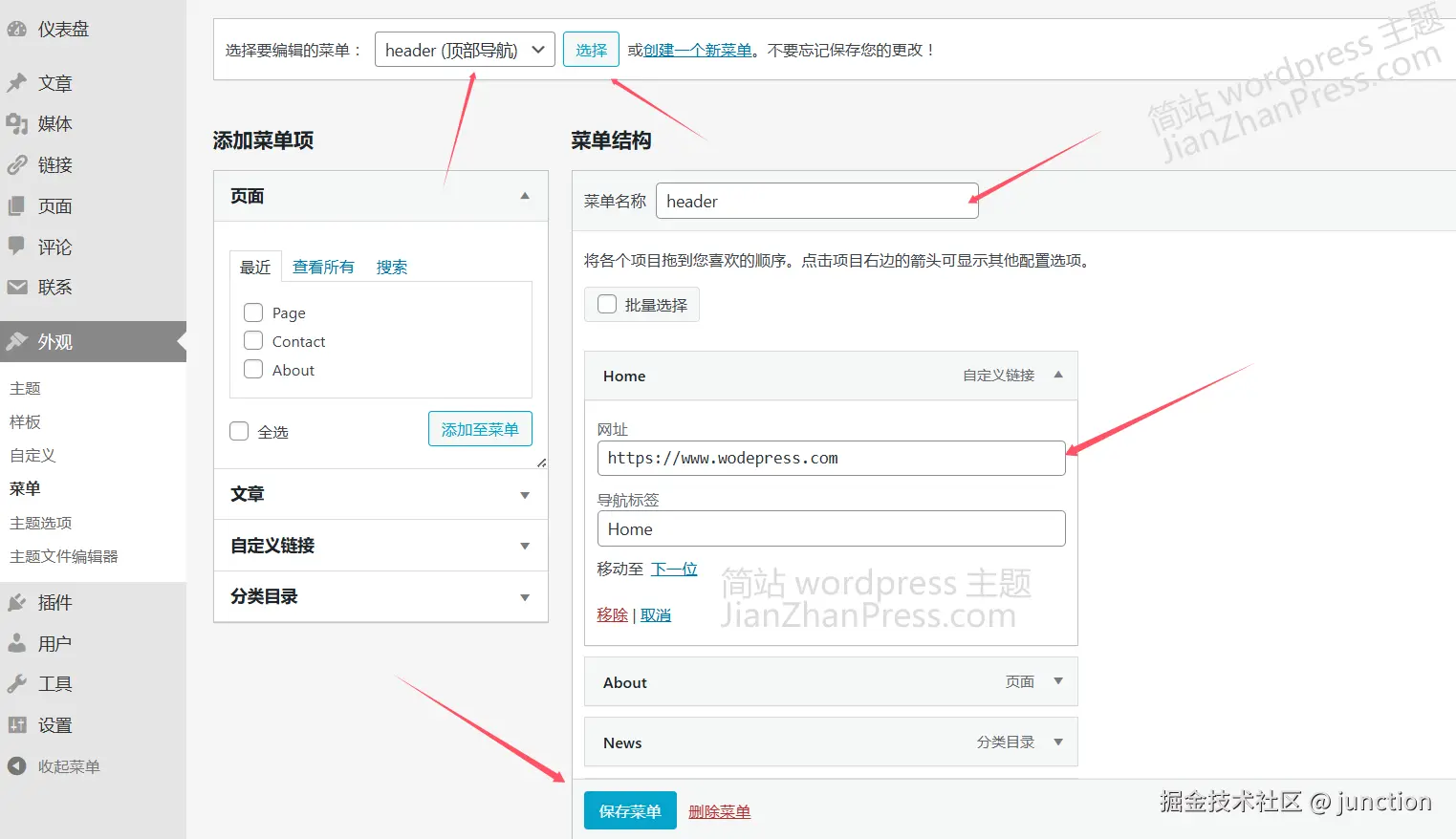Click the About menu item title
Image resolution: width=1456 pixels, height=839 pixels.
click(x=625, y=682)
